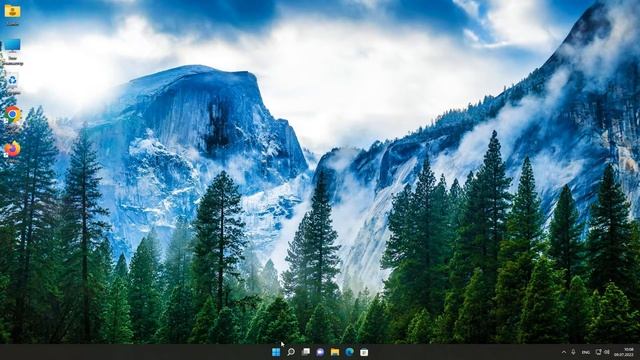Open Microsoft Store from the taskbar
This screenshot has height=360, width=640.
(x=364, y=352)
